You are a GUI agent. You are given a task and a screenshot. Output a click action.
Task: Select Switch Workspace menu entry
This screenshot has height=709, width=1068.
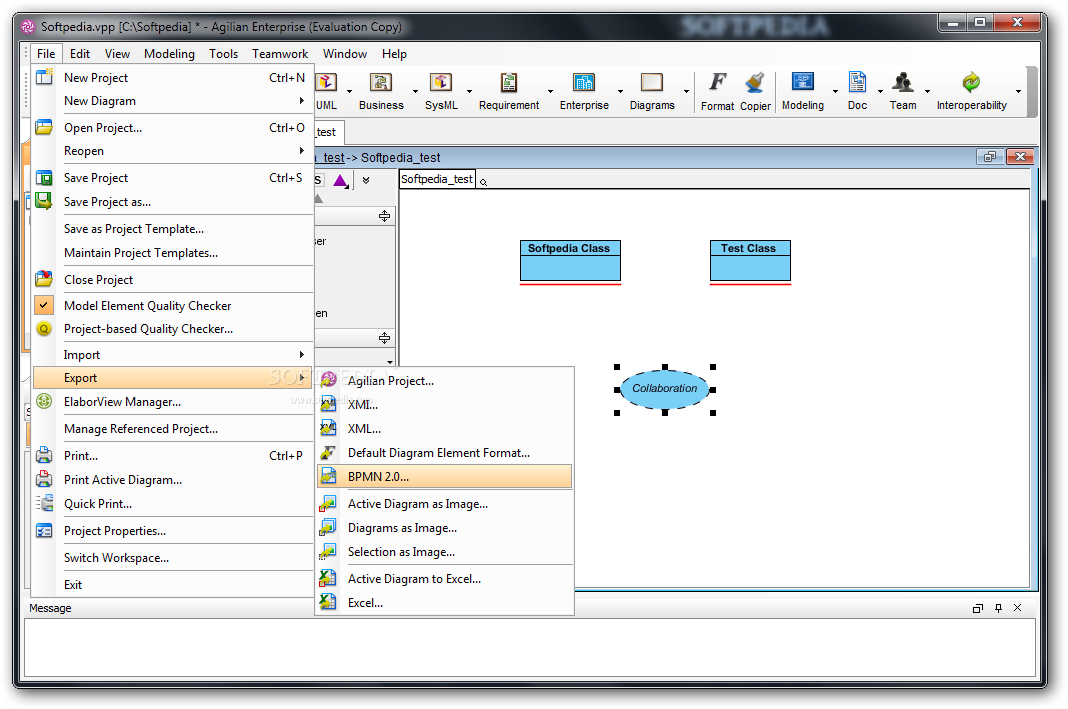click(173, 557)
